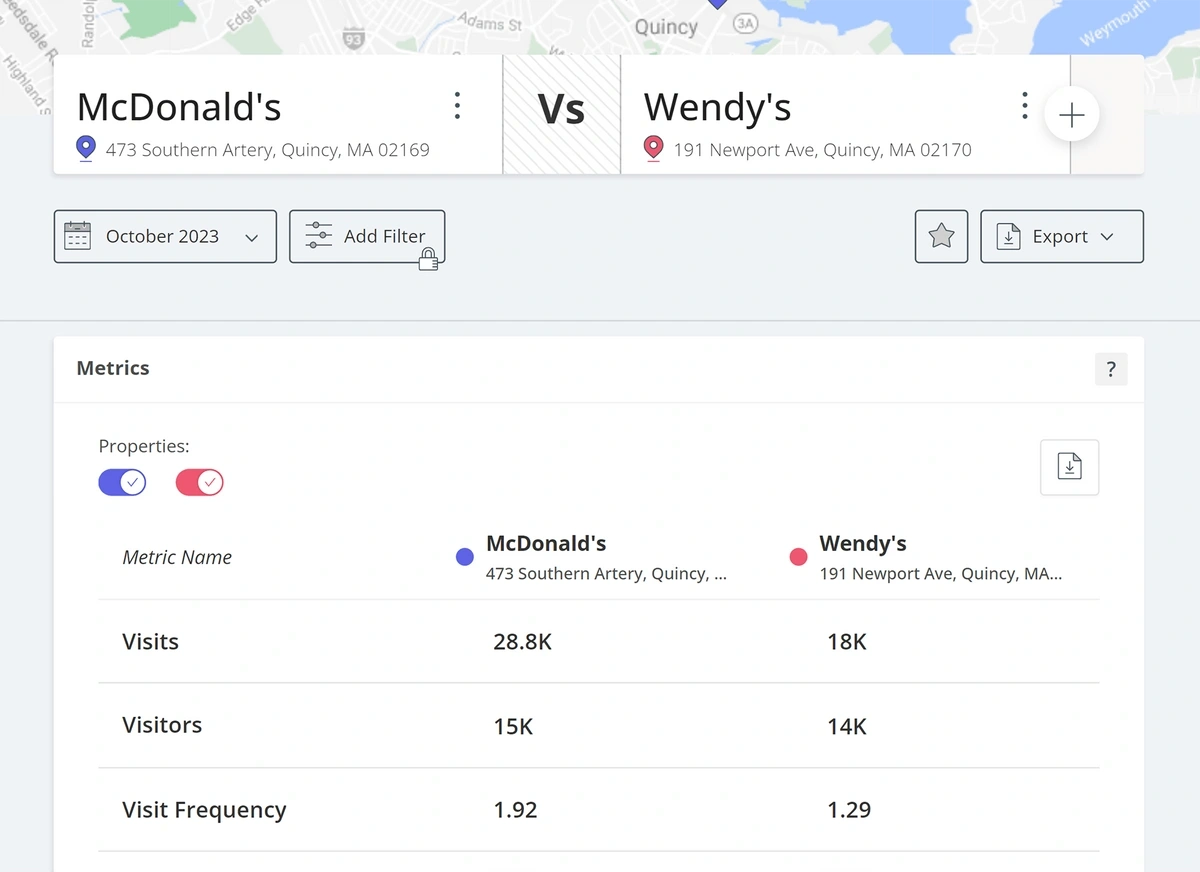Click the blue McDonald's color dot

click(x=464, y=558)
